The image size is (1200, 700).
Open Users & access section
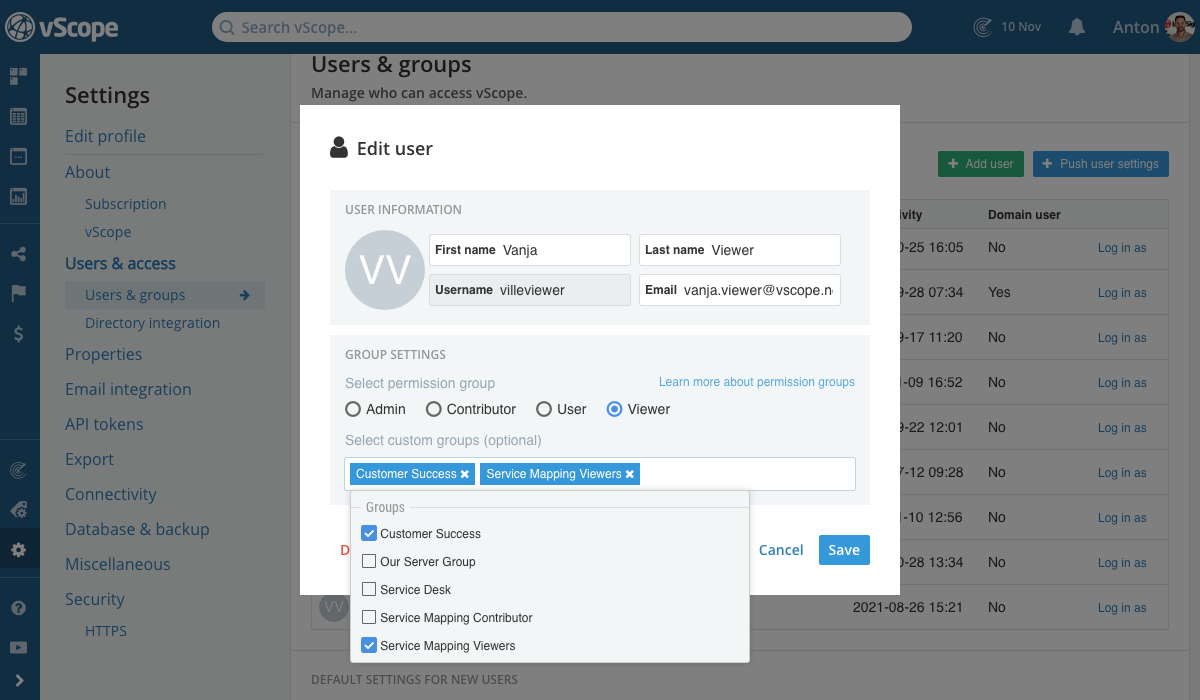120,263
